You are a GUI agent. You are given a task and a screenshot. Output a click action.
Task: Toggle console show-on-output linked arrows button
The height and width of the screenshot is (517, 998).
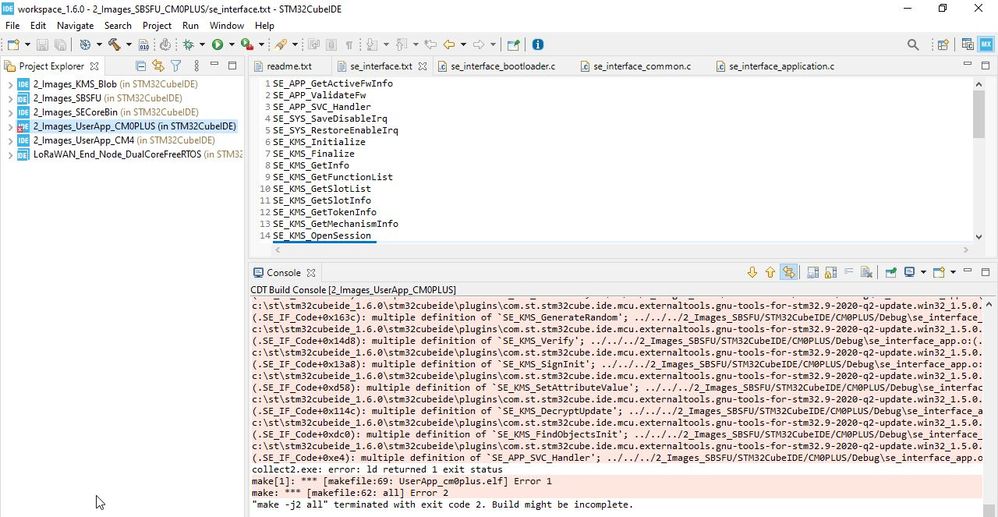click(789, 273)
